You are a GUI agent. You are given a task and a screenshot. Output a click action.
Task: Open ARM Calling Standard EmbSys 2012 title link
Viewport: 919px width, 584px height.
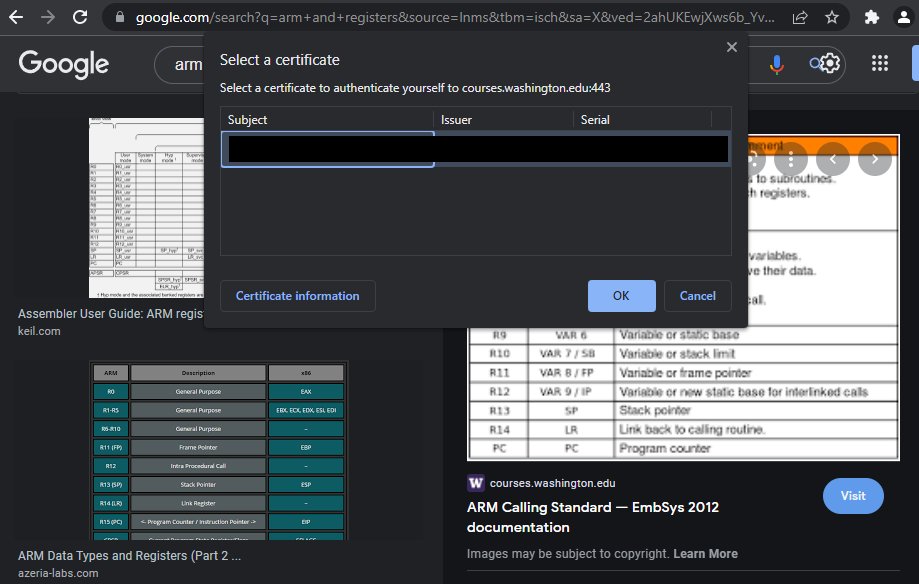593,517
